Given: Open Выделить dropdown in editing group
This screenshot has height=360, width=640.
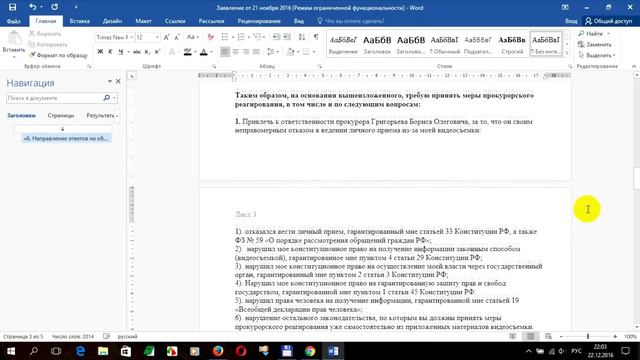Looking at the screenshot, I should pos(597,55).
